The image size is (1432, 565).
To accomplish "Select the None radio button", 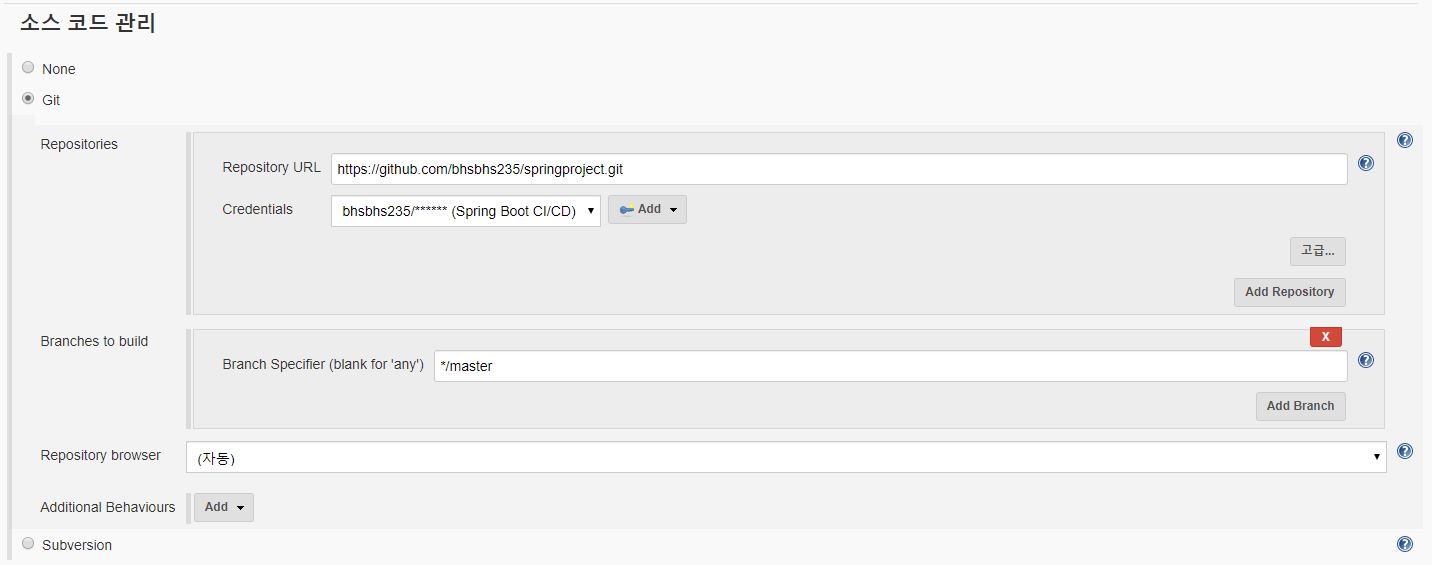I will pyautogui.click(x=28, y=68).
